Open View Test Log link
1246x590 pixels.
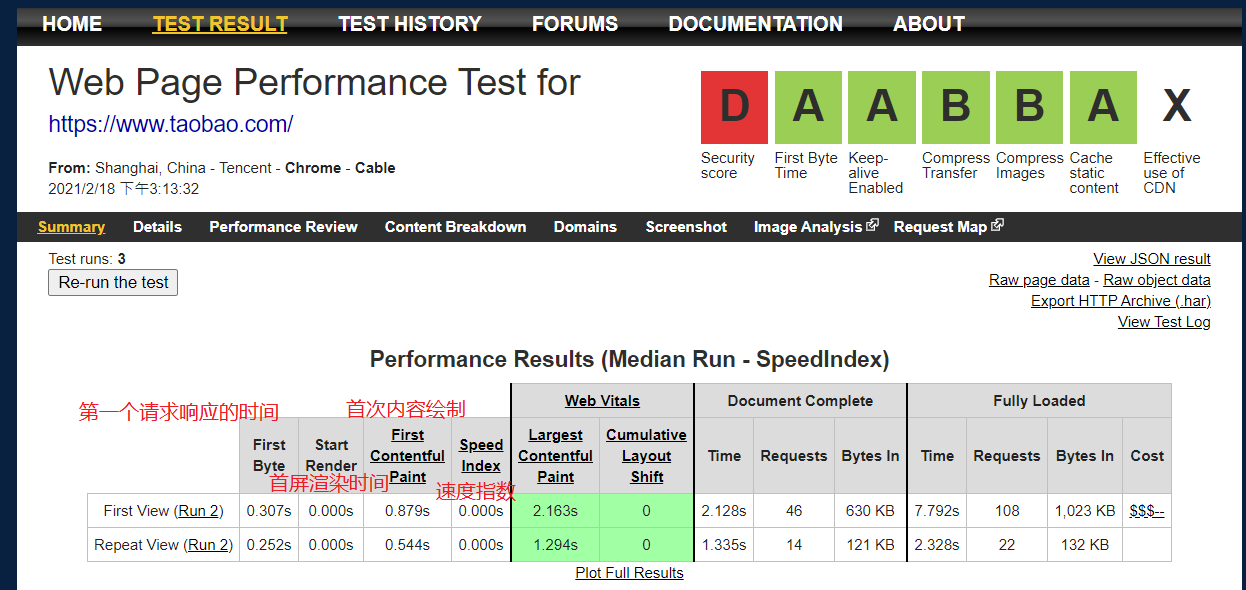click(x=1164, y=322)
